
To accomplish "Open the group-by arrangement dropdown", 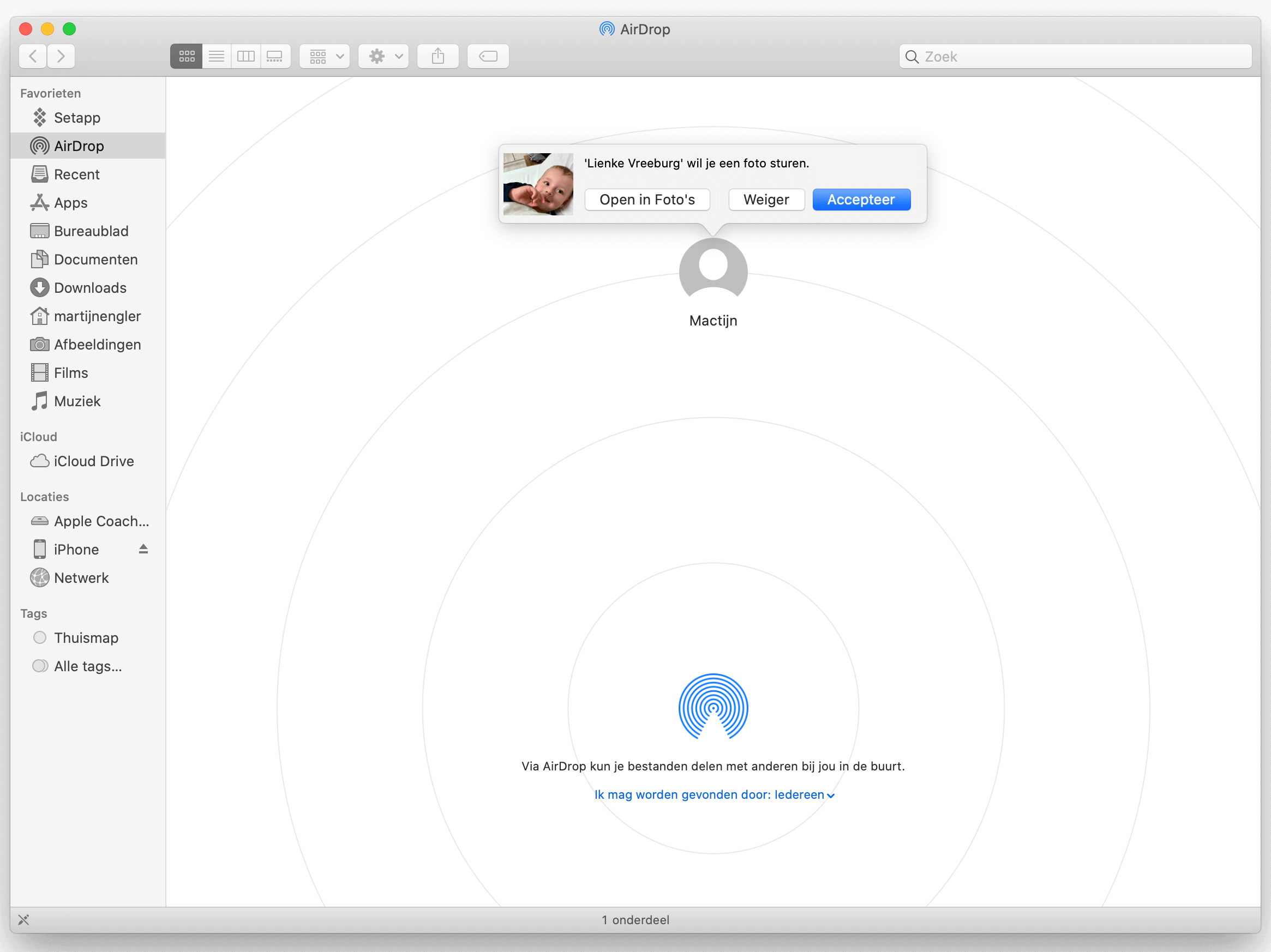I will coord(325,56).
